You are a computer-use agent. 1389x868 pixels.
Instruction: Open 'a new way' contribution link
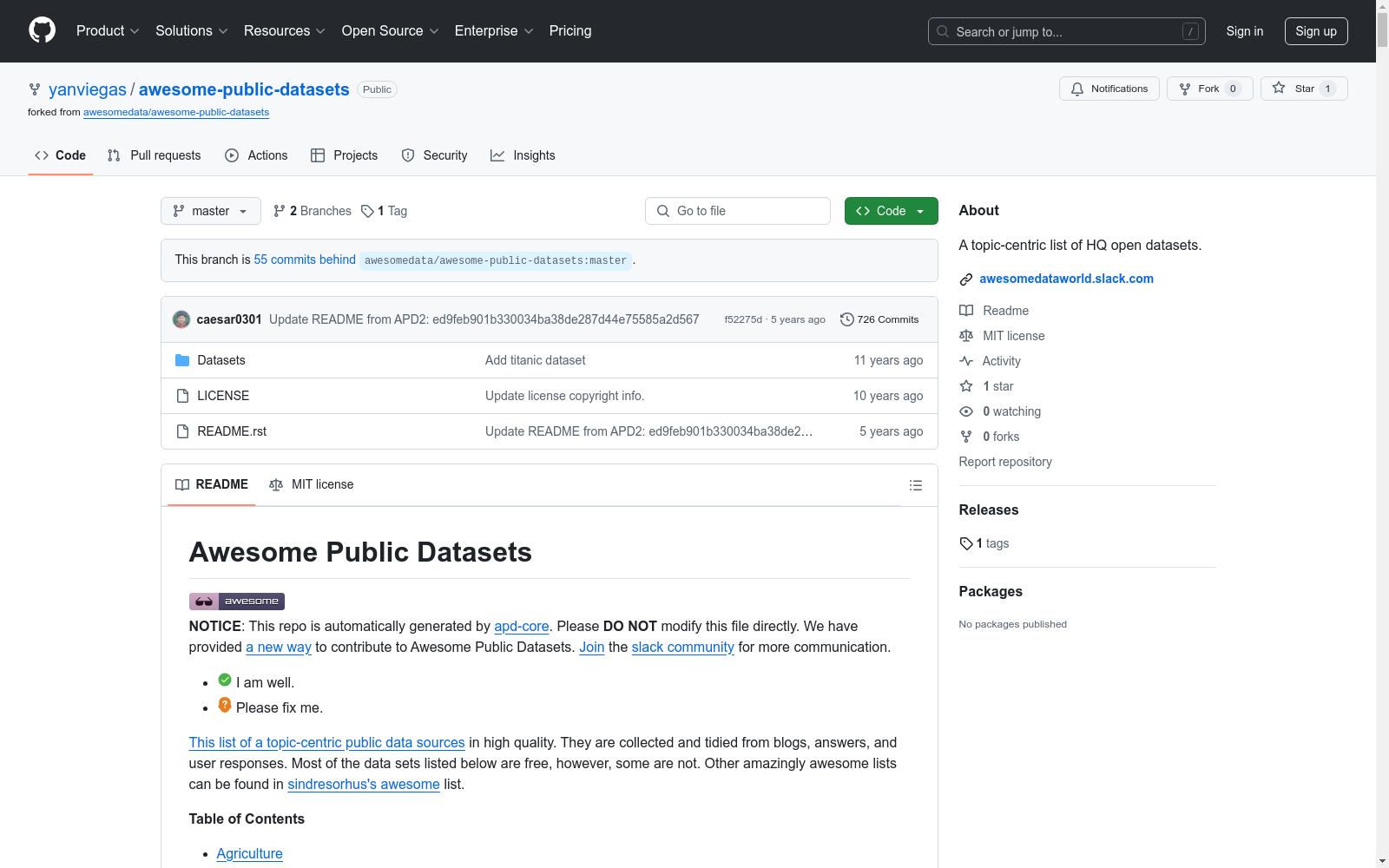[x=279, y=647]
